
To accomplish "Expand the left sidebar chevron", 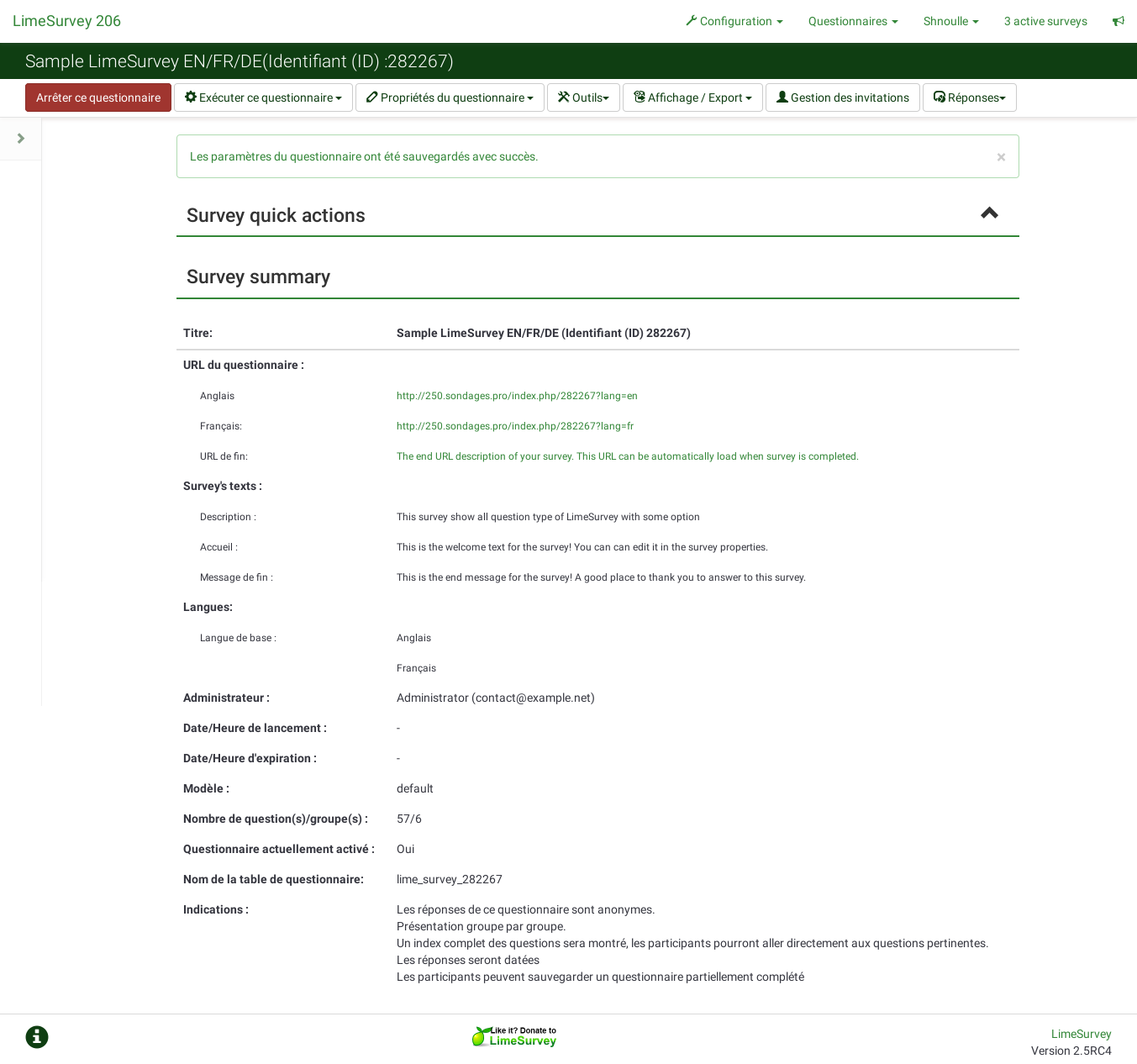I will (21, 139).
